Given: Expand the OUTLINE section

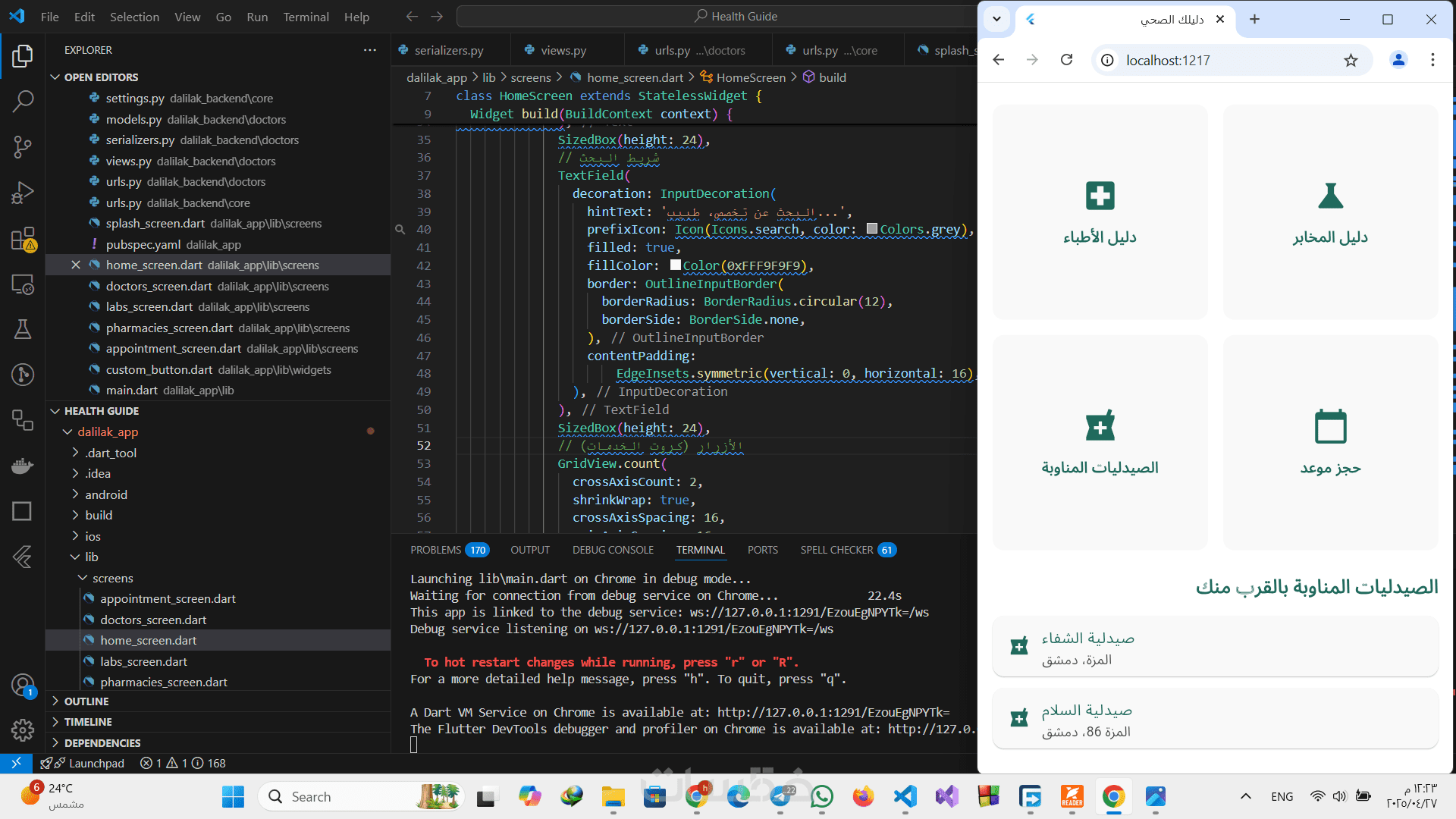Looking at the screenshot, I should (86, 701).
